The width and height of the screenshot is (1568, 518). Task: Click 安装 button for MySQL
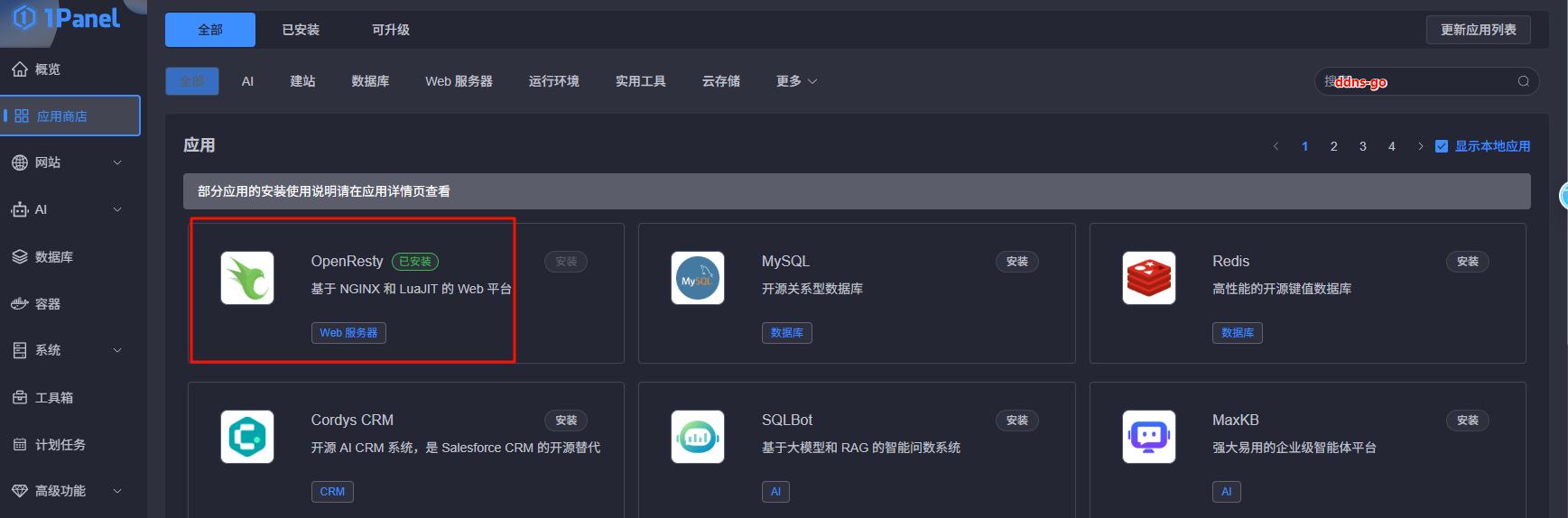(1016, 262)
